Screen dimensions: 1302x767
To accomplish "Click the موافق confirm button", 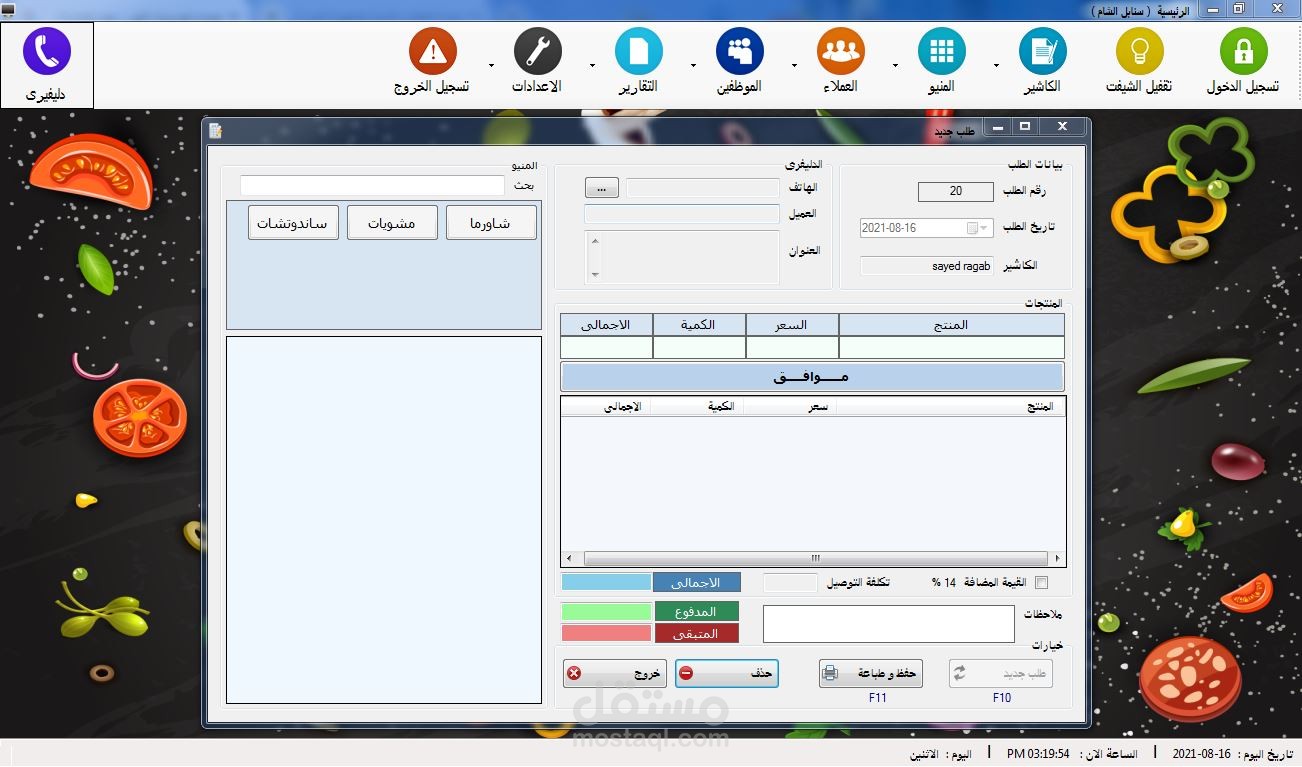I will [812, 377].
